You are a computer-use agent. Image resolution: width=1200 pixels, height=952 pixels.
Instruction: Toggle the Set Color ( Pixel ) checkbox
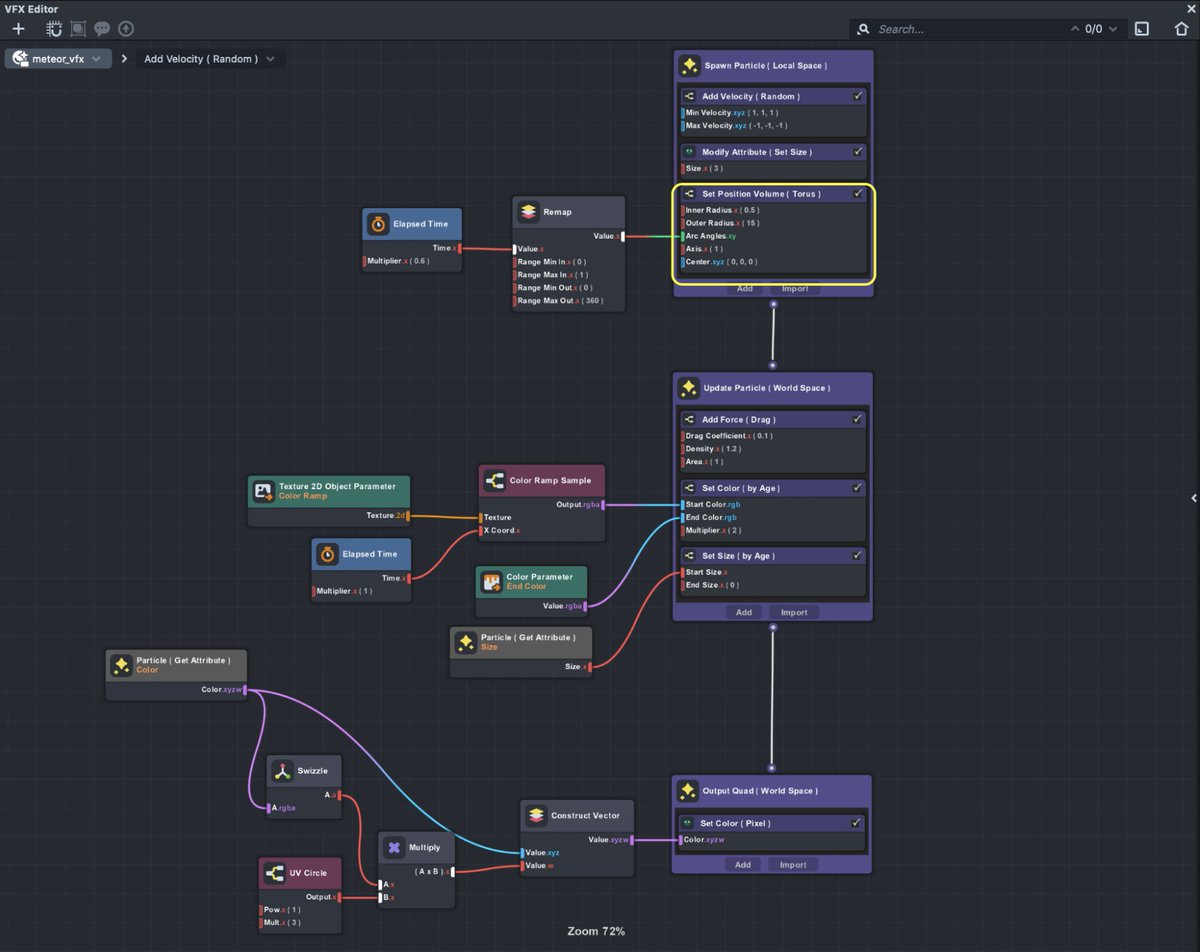856,823
